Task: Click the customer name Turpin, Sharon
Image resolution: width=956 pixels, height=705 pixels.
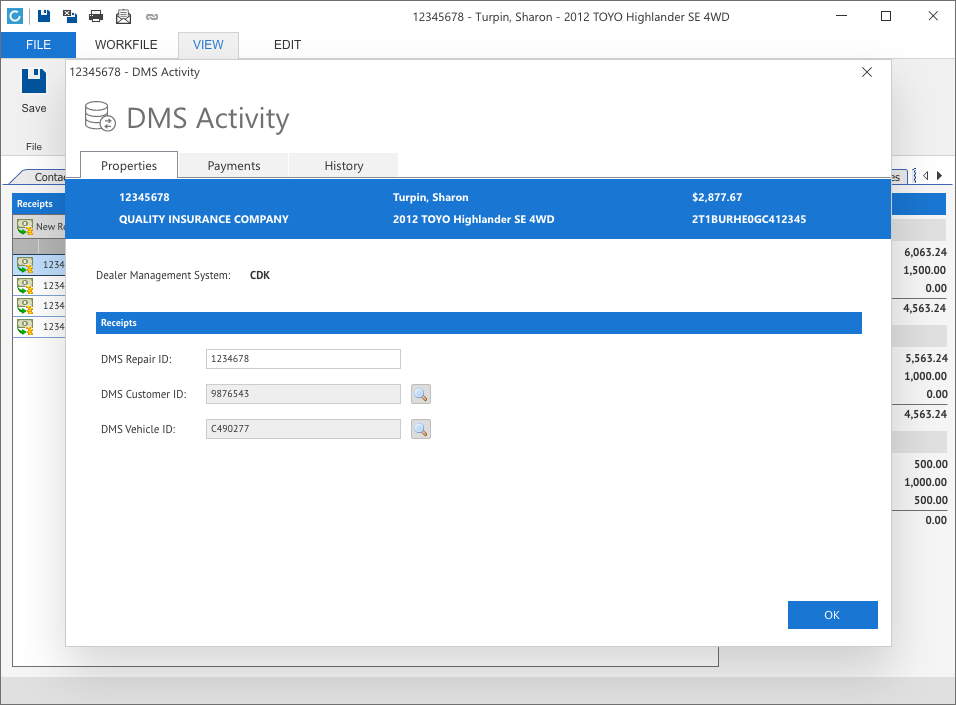Action: click(430, 197)
